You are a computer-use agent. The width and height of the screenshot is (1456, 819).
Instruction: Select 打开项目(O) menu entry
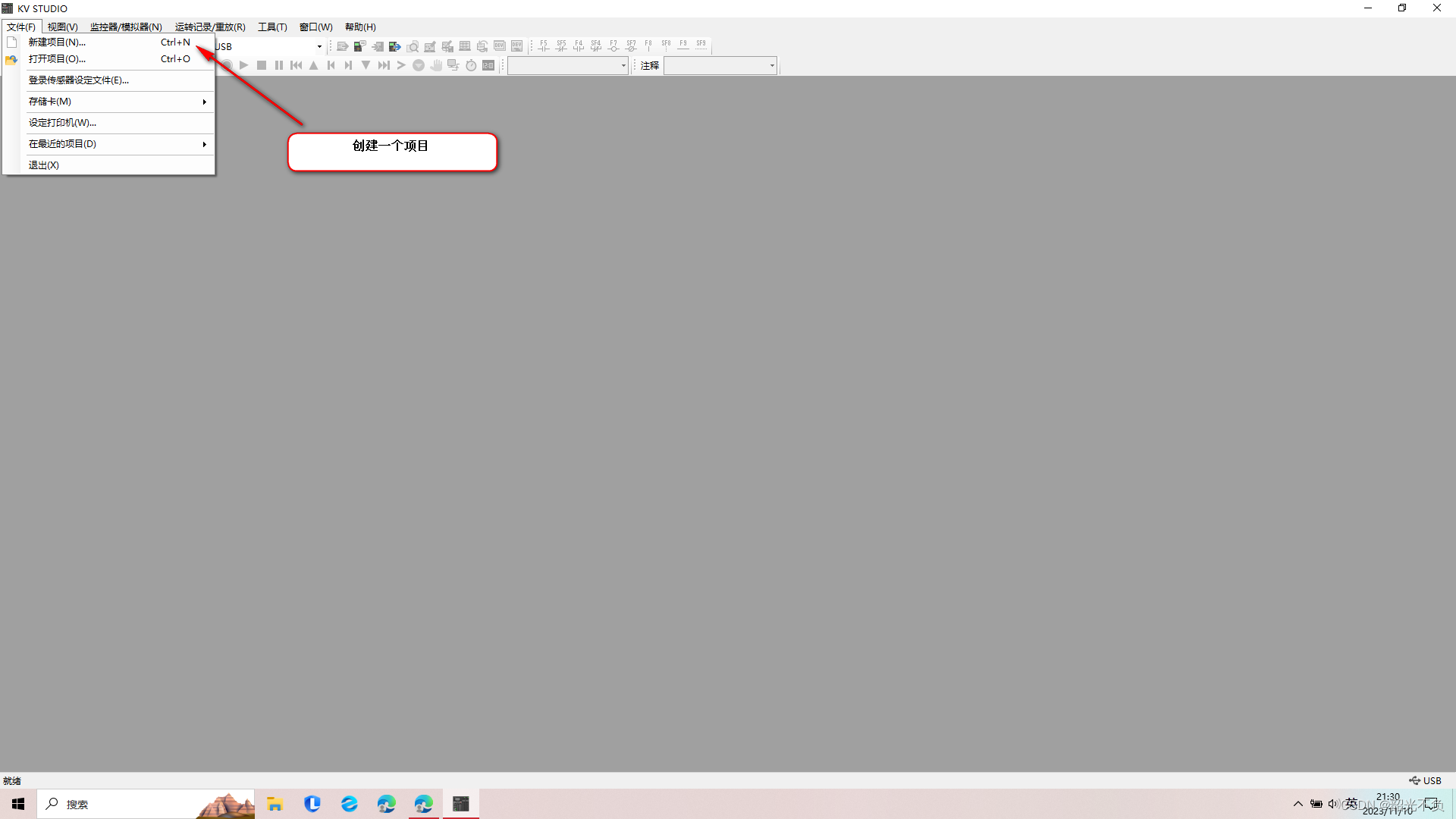(x=58, y=59)
